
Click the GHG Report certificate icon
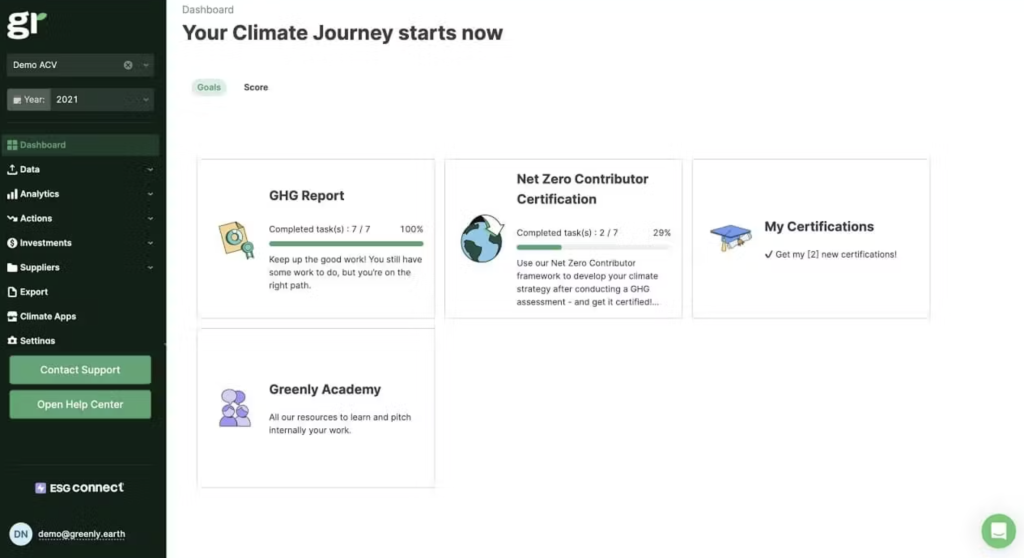pos(236,239)
